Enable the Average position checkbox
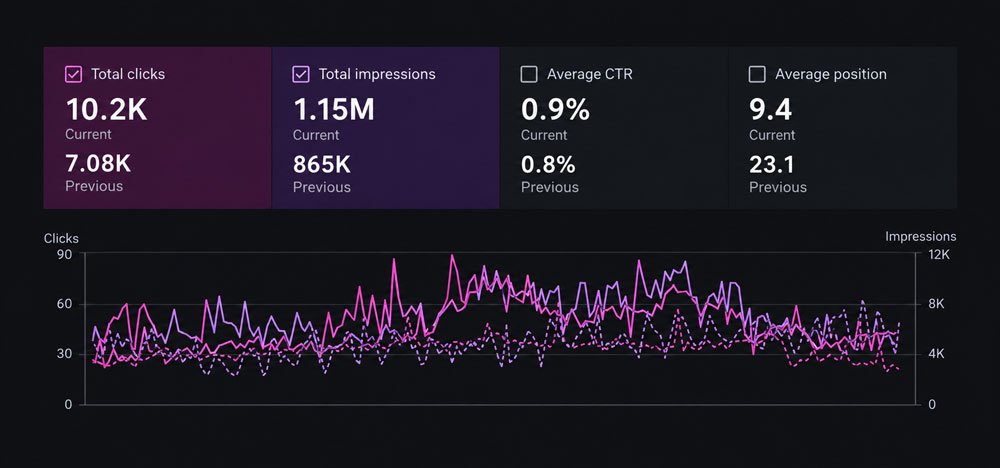1000x468 pixels. coord(757,75)
